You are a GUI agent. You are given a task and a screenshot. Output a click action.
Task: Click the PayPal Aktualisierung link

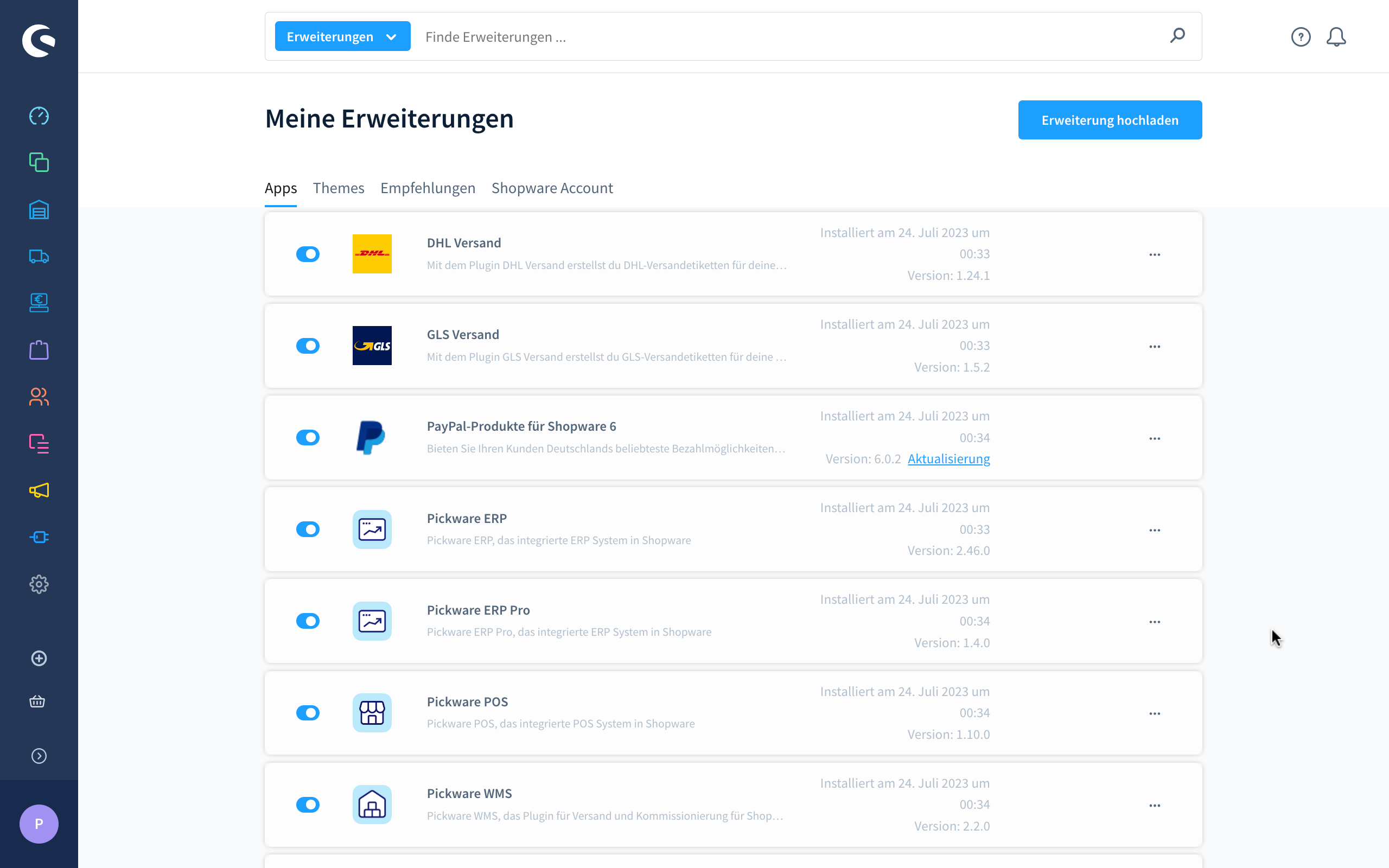point(948,459)
